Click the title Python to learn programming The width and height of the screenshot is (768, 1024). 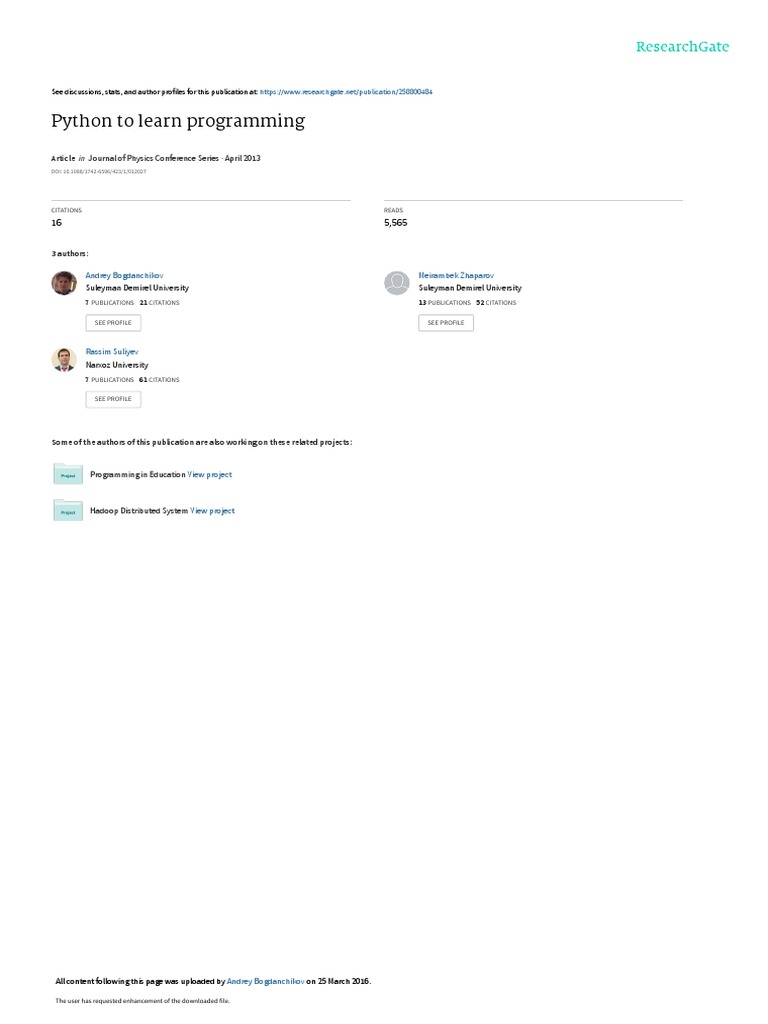coord(178,121)
